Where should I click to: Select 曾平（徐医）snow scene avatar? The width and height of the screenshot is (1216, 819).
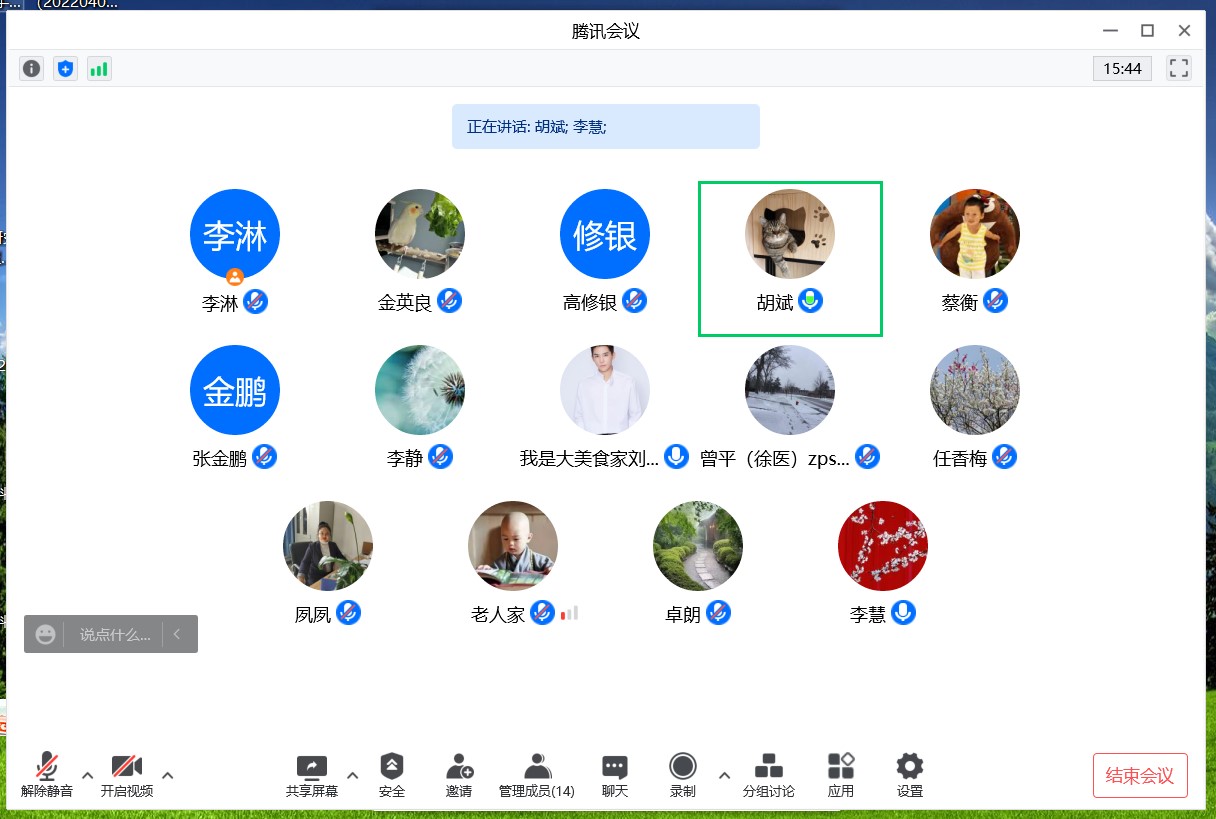coord(790,390)
